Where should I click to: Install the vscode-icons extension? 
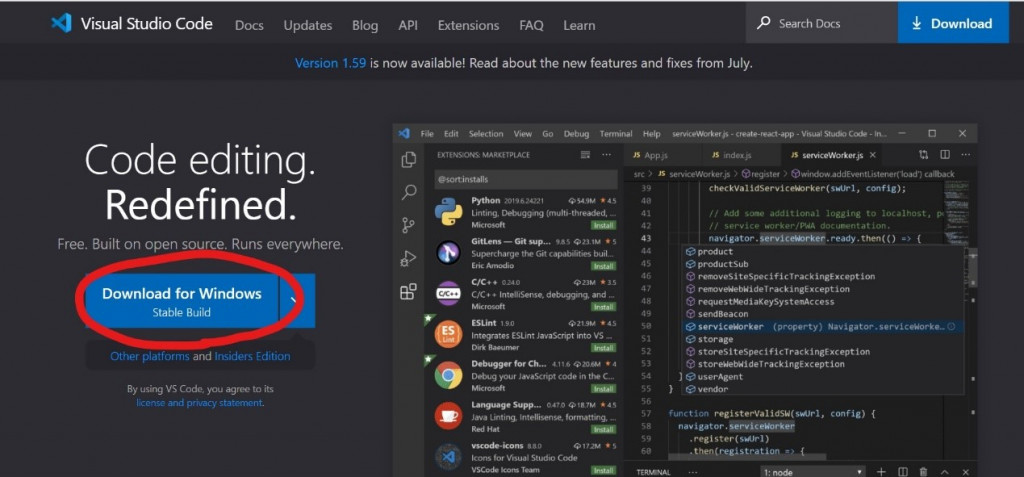pyautogui.click(x=603, y=470)
